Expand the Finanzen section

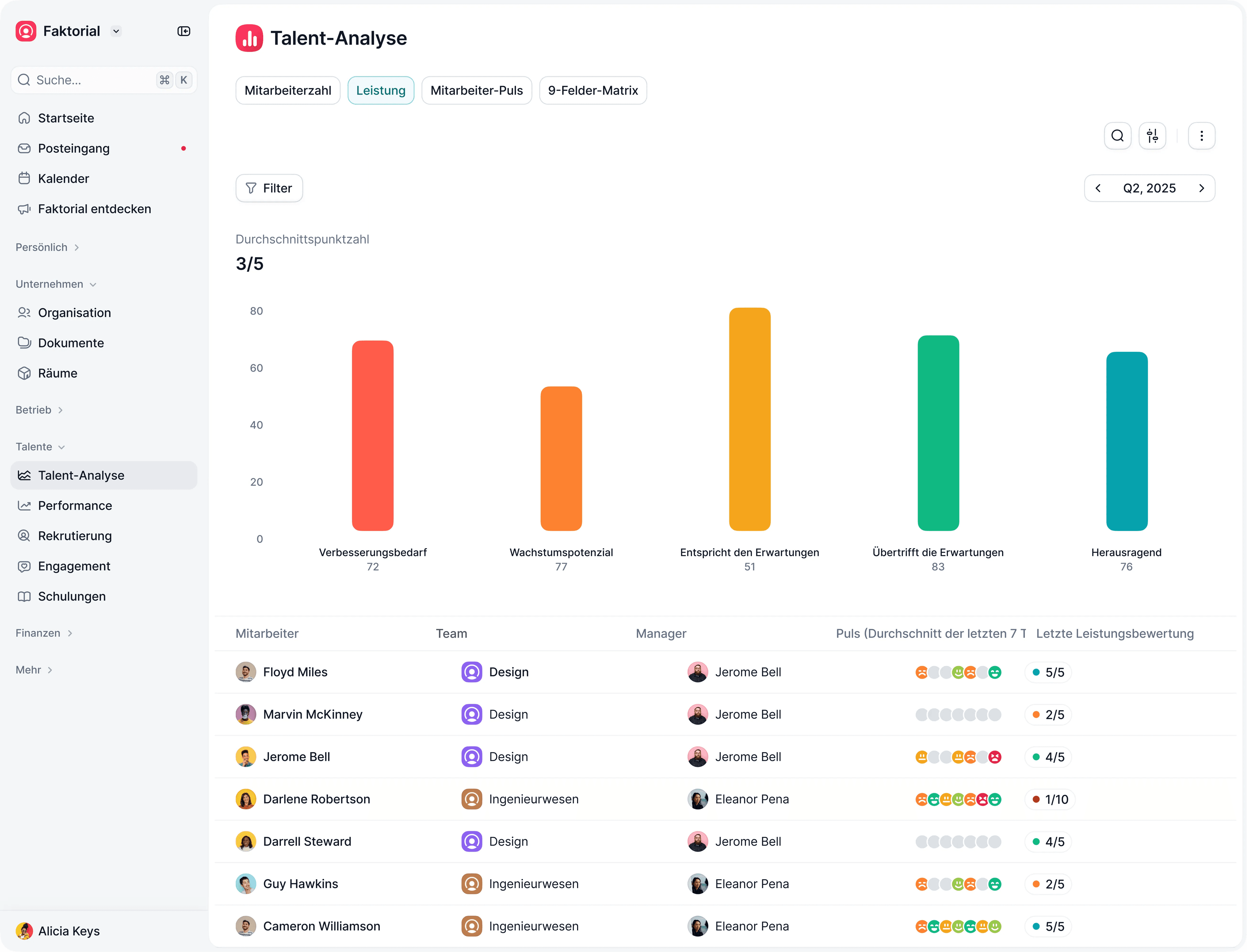tap(44, 633)
